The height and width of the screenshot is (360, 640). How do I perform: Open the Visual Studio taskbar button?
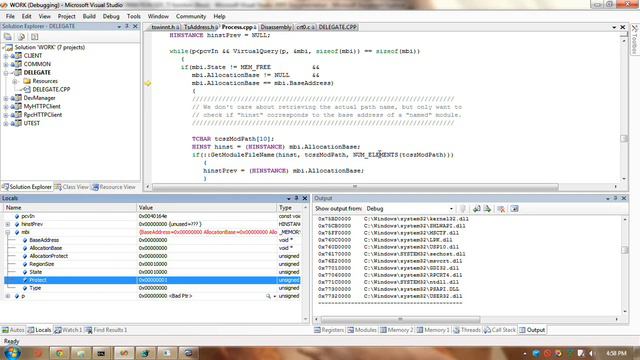tap(123, 353)
